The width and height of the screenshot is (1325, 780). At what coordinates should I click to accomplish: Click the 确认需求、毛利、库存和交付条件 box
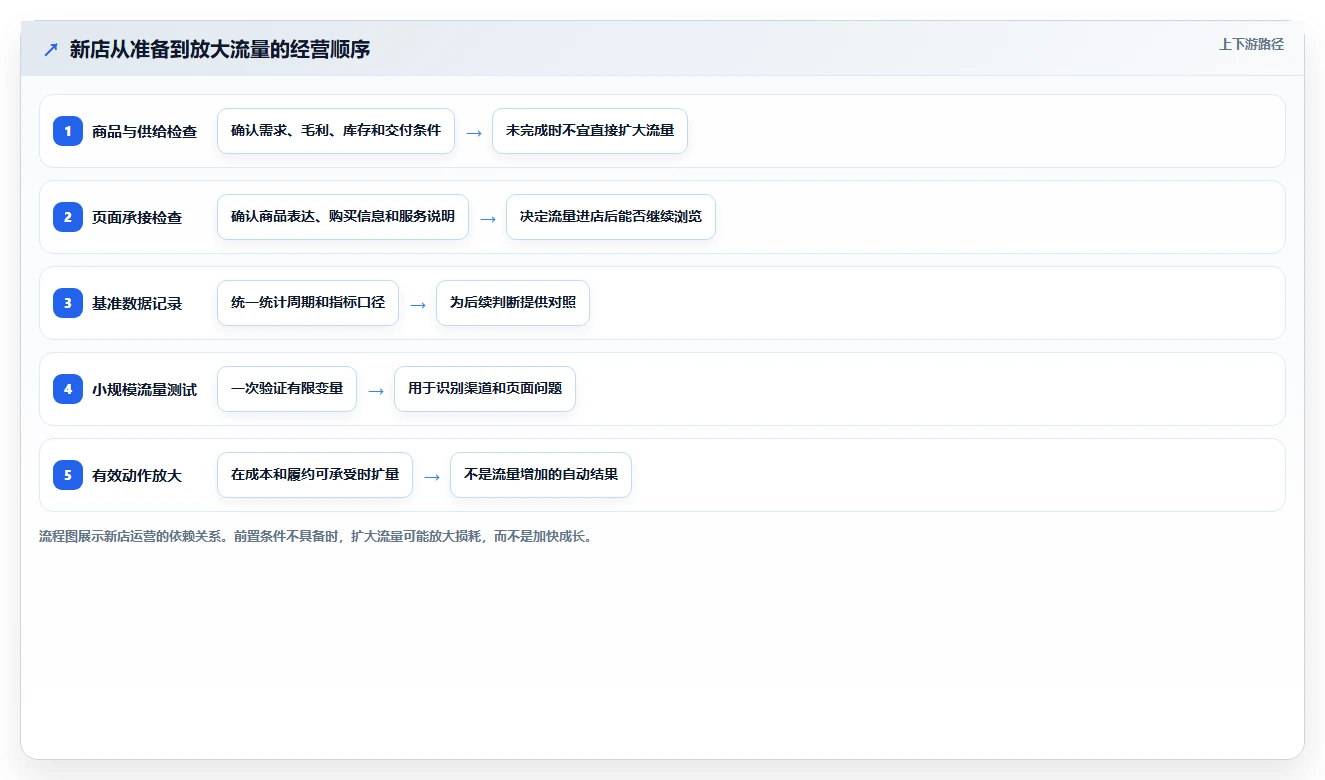tap(336, 131)
